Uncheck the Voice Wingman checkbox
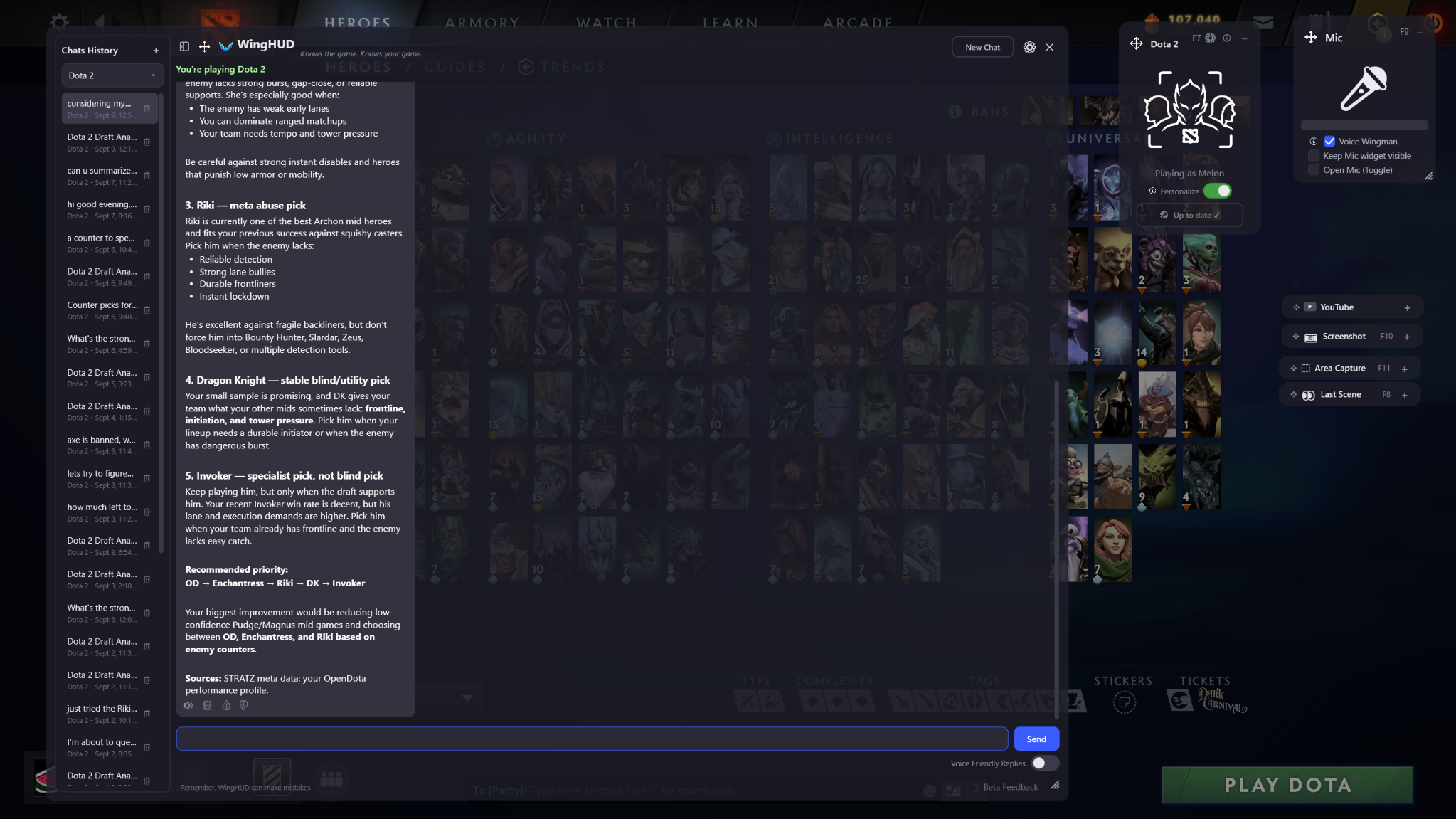The width and height of the screenshot is (1456, 819). tap(1329, 142)
